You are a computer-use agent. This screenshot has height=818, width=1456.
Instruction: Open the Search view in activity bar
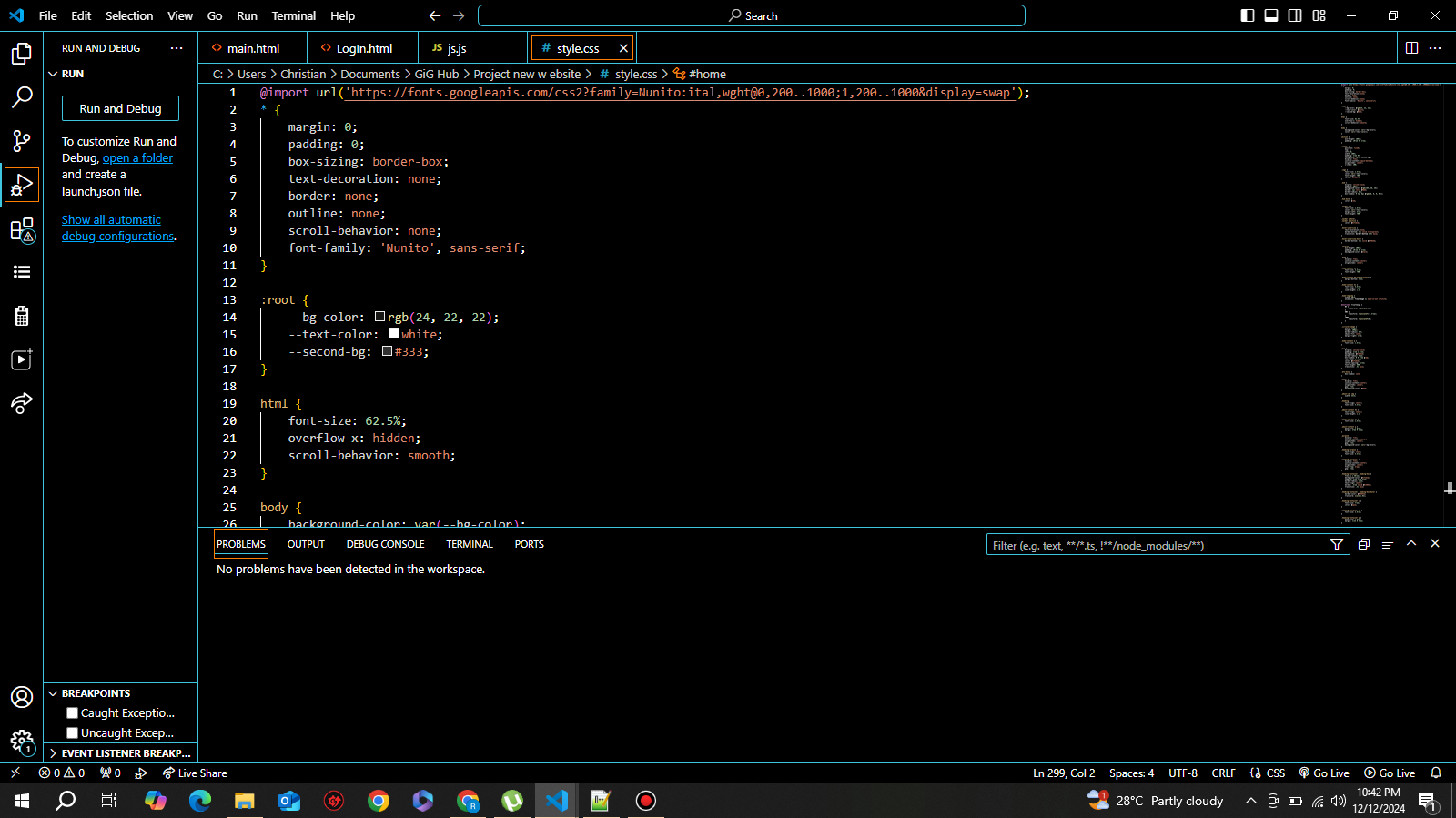pyautogui.click(x=22, y=97)
